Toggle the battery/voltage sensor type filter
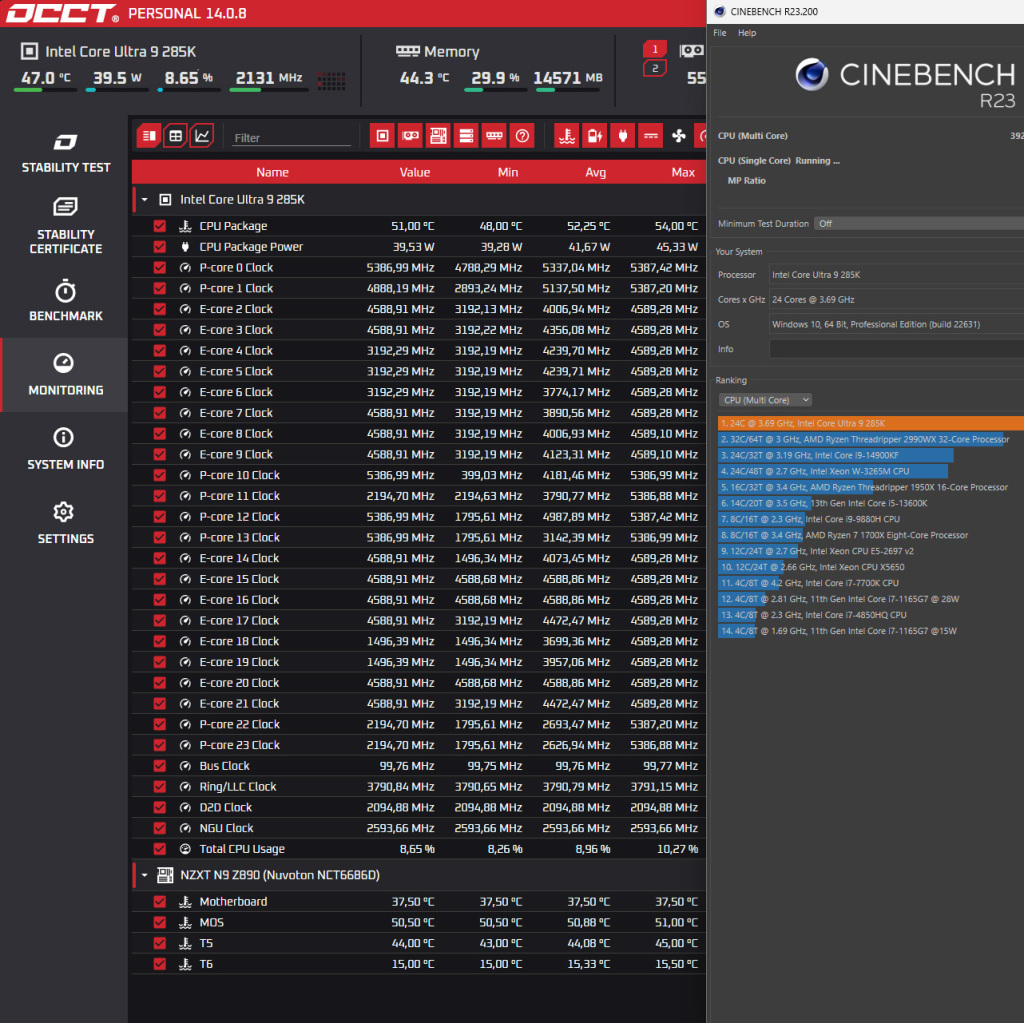 click(595, 136)
